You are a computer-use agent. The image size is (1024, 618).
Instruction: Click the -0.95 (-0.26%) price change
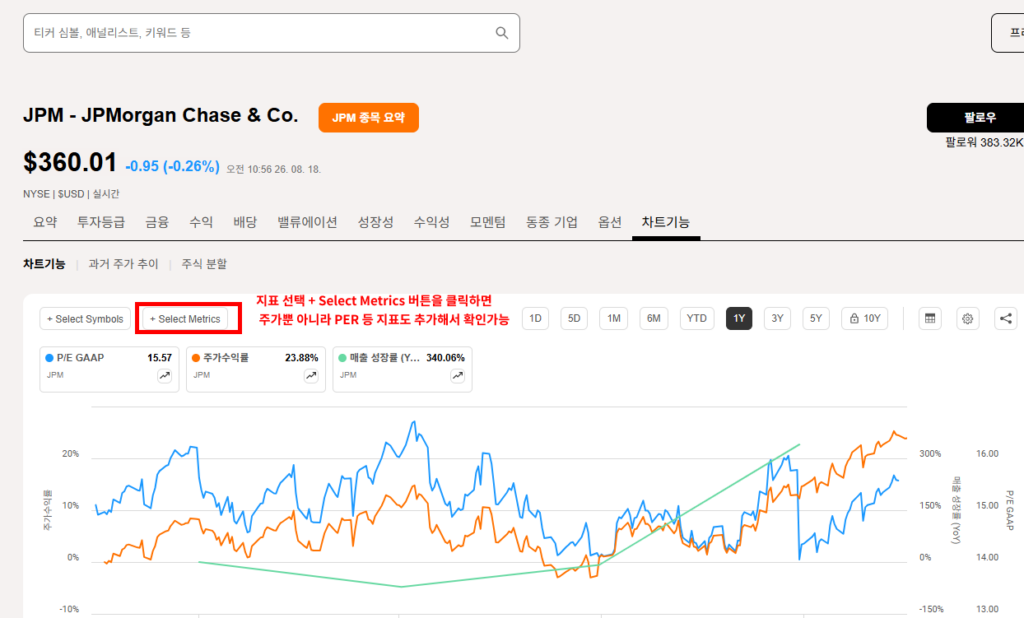tap(172, 167)
